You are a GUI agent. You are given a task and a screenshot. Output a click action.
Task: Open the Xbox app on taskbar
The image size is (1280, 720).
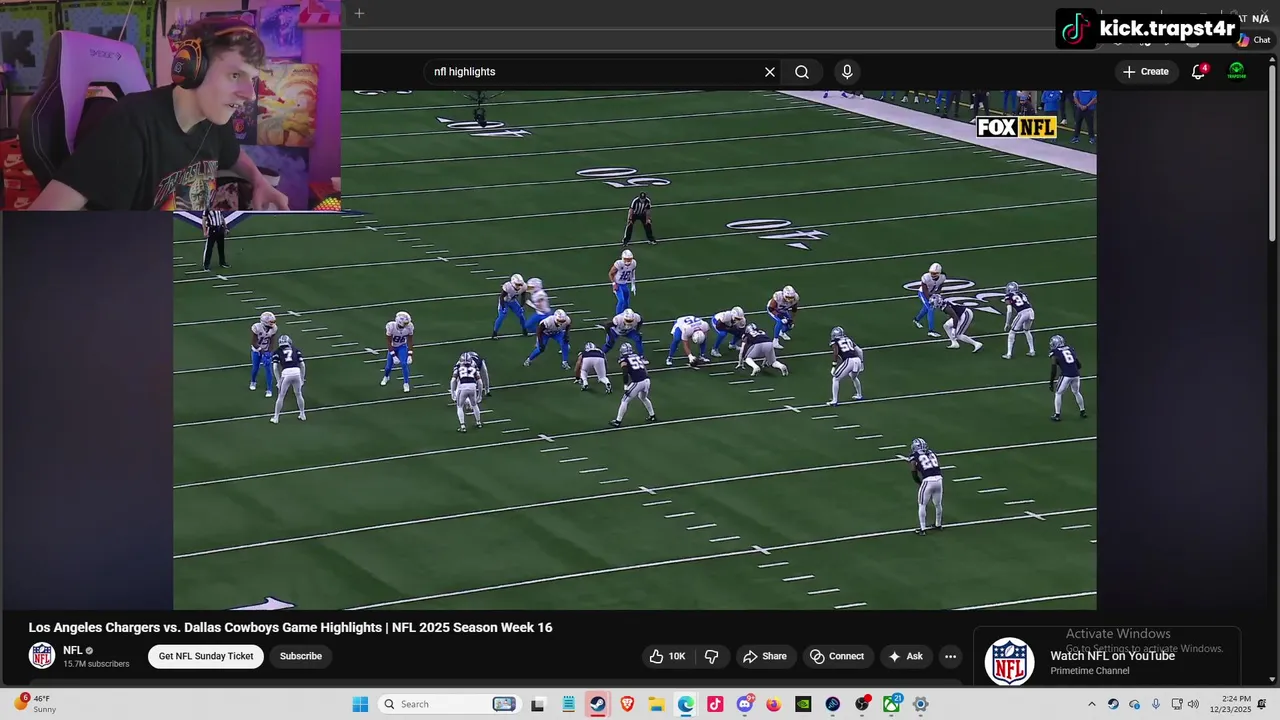891,704
